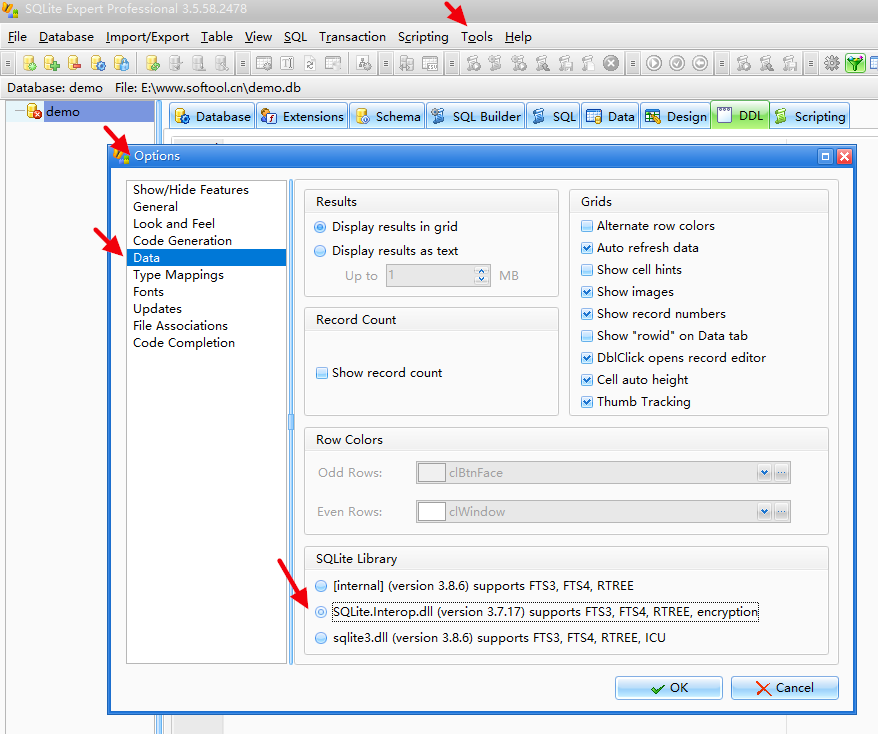The height and width of the screenshot is (734, 878).
Task: Switch to the Schema tab
Action: point(387,116)
